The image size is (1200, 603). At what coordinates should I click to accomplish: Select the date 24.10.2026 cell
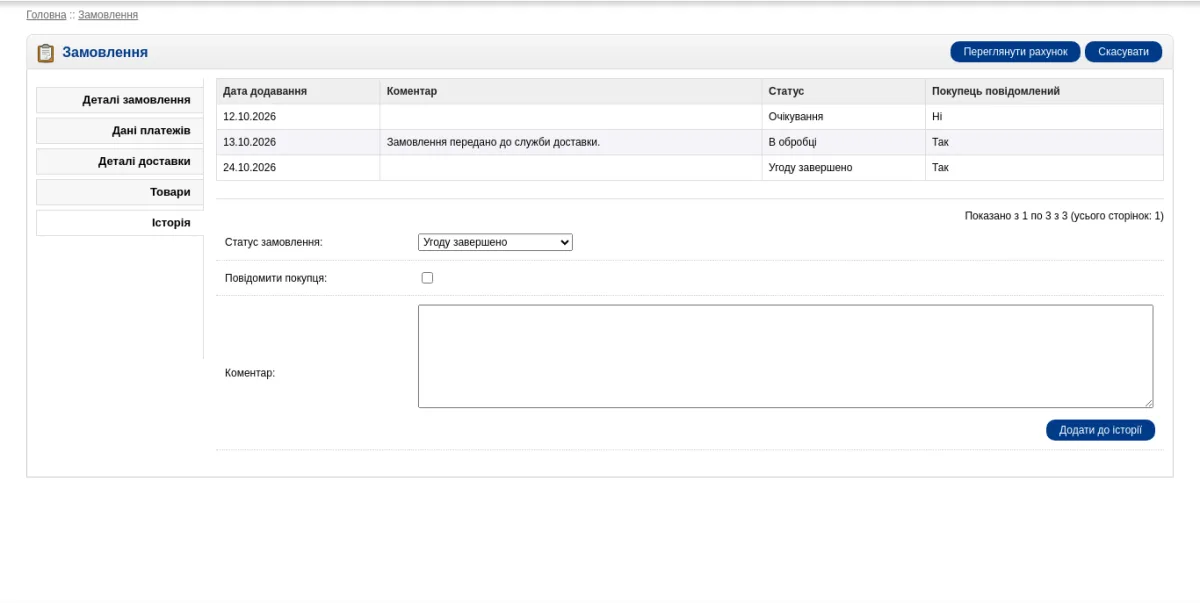click(x=298, y=168)
